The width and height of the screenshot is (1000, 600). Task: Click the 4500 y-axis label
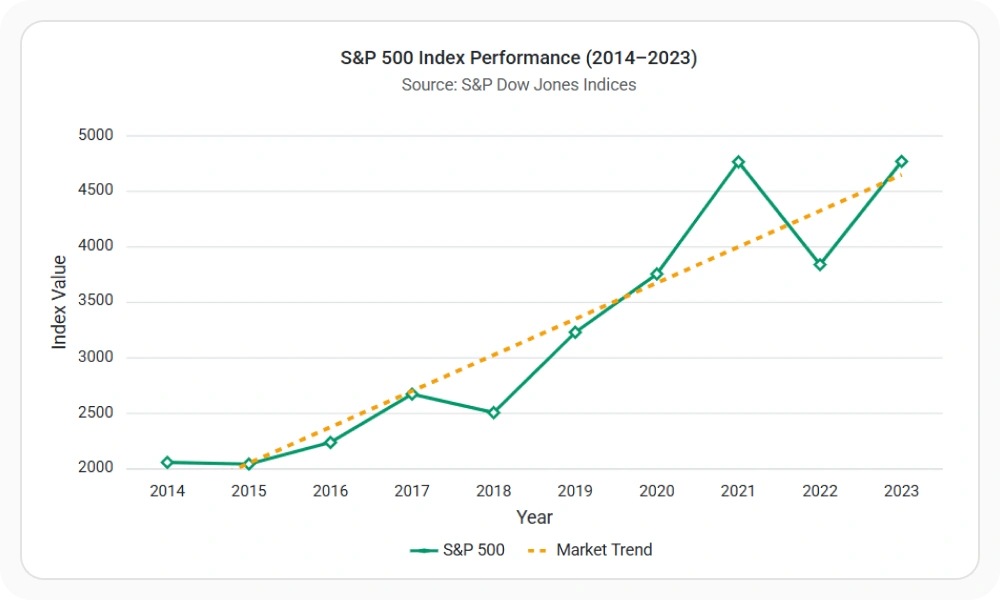(96, 190)
